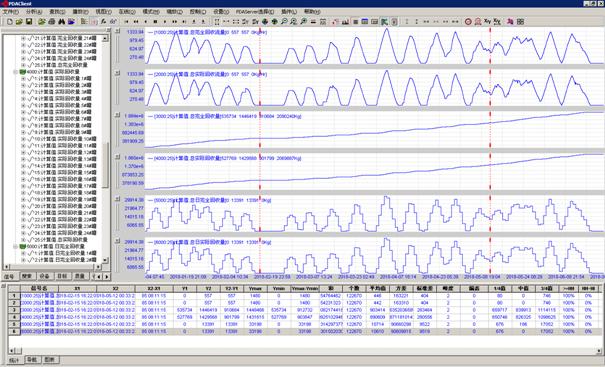Screen dimensions: 605x367
Task: Click the Save floppy disk icon
Action: 29,22
